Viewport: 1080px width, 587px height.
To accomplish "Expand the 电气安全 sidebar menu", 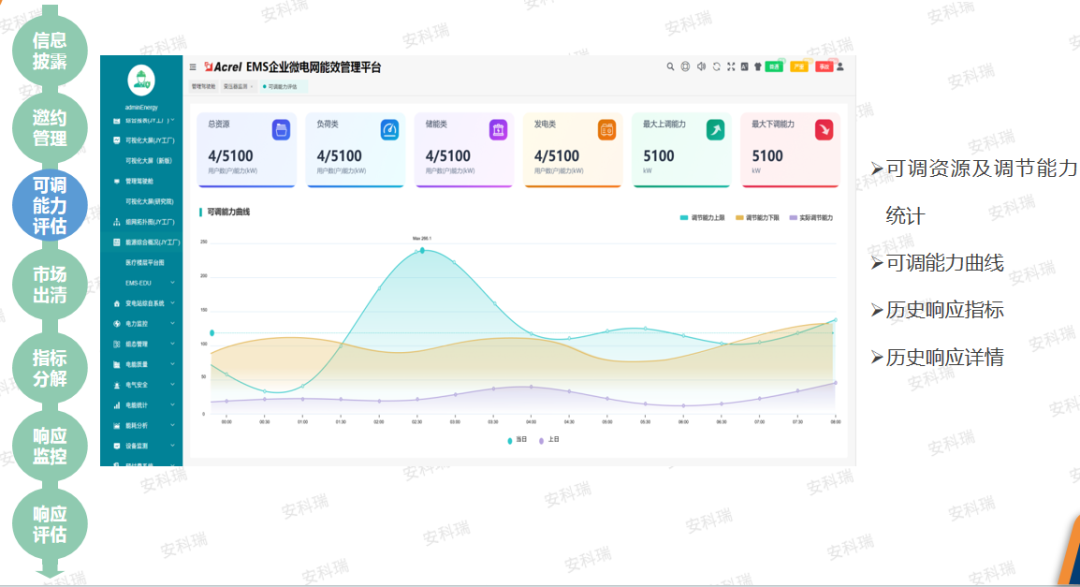I will (142, 385).
